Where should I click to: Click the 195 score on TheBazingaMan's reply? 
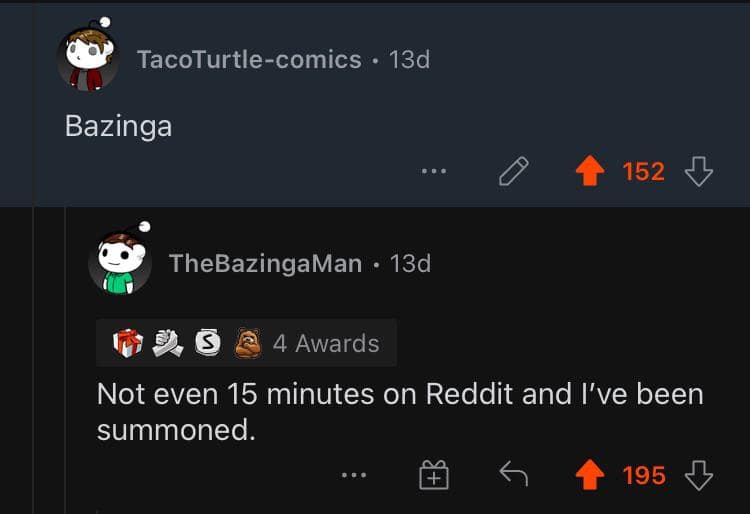[x=643, y=476]
